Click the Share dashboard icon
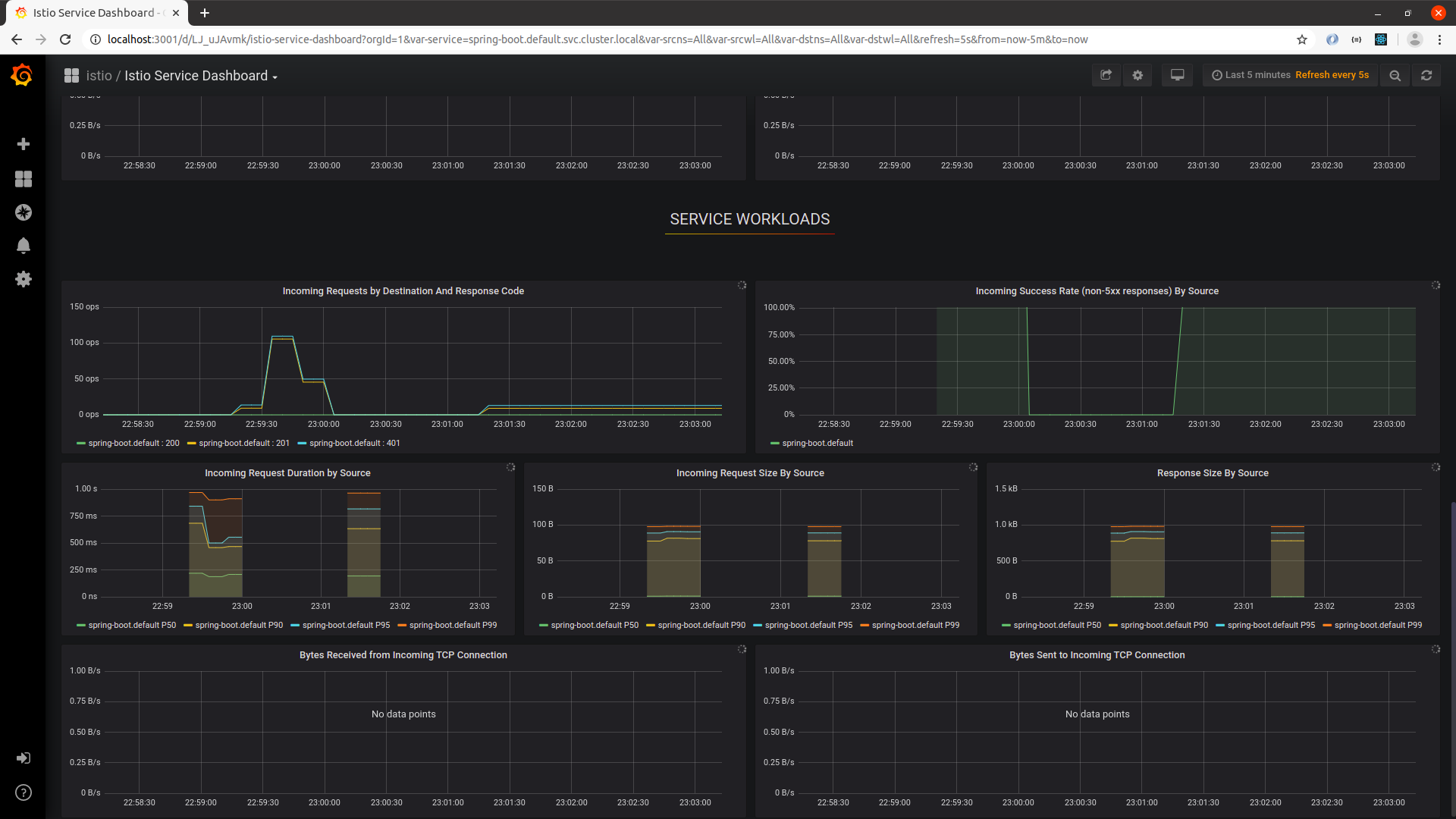This screenshot has width=1456, height=819. point(1106,75)
